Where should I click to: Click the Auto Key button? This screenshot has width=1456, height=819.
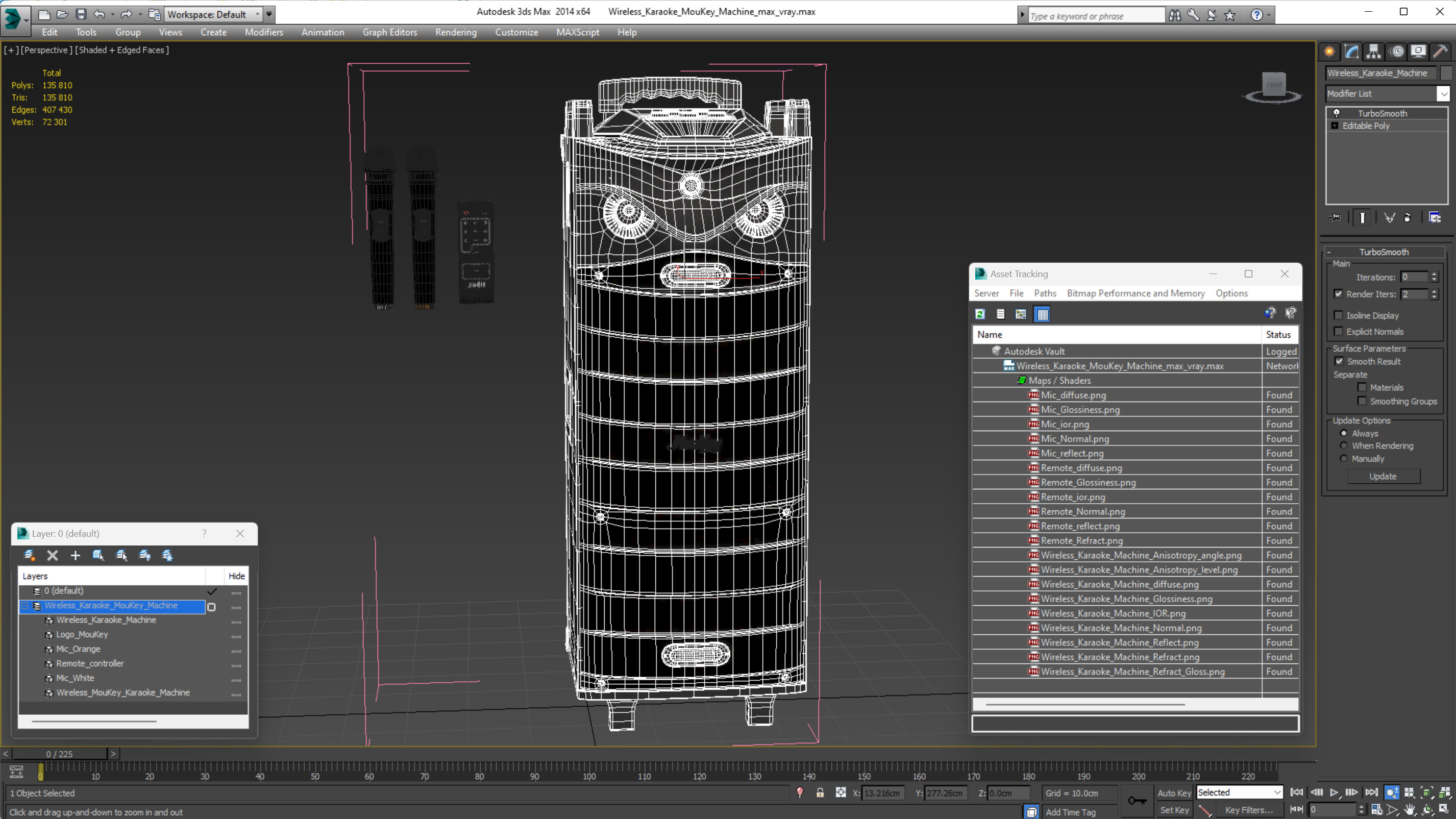[1173, 793]
